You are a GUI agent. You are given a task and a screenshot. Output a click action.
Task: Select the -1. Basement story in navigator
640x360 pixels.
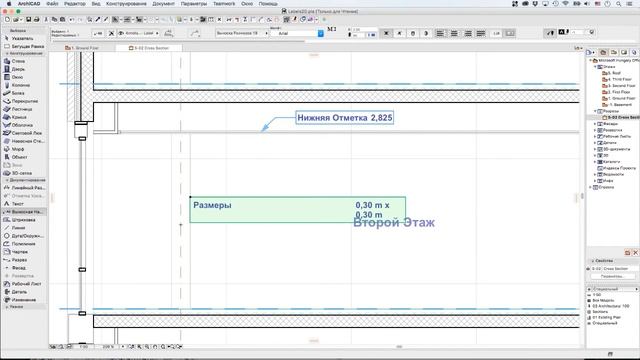618,105
